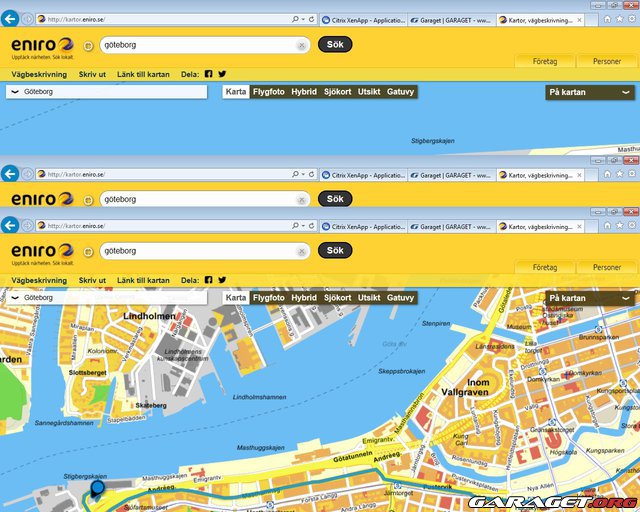Enable Hybrid map mode in the bottom map toolbar
The image size is (640, 512).
pyautogui.click(x=304, y=298)
